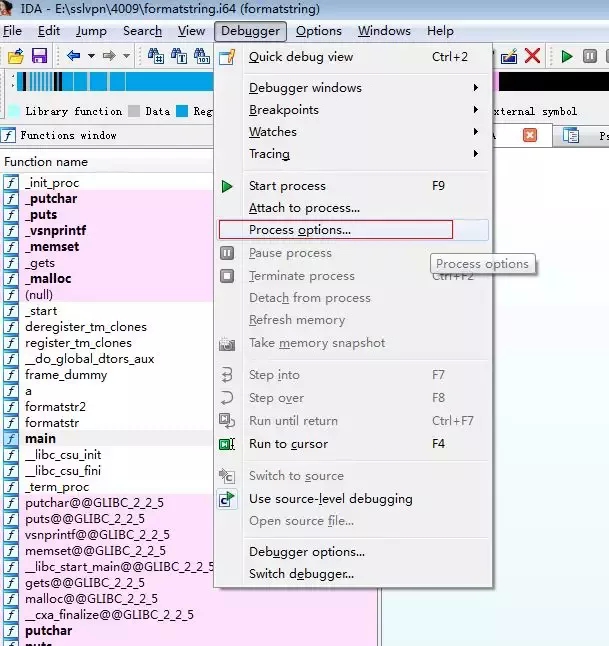Click the binoculars binary search icon
This screenshot has height=646, width=609.
coord(202,56)
